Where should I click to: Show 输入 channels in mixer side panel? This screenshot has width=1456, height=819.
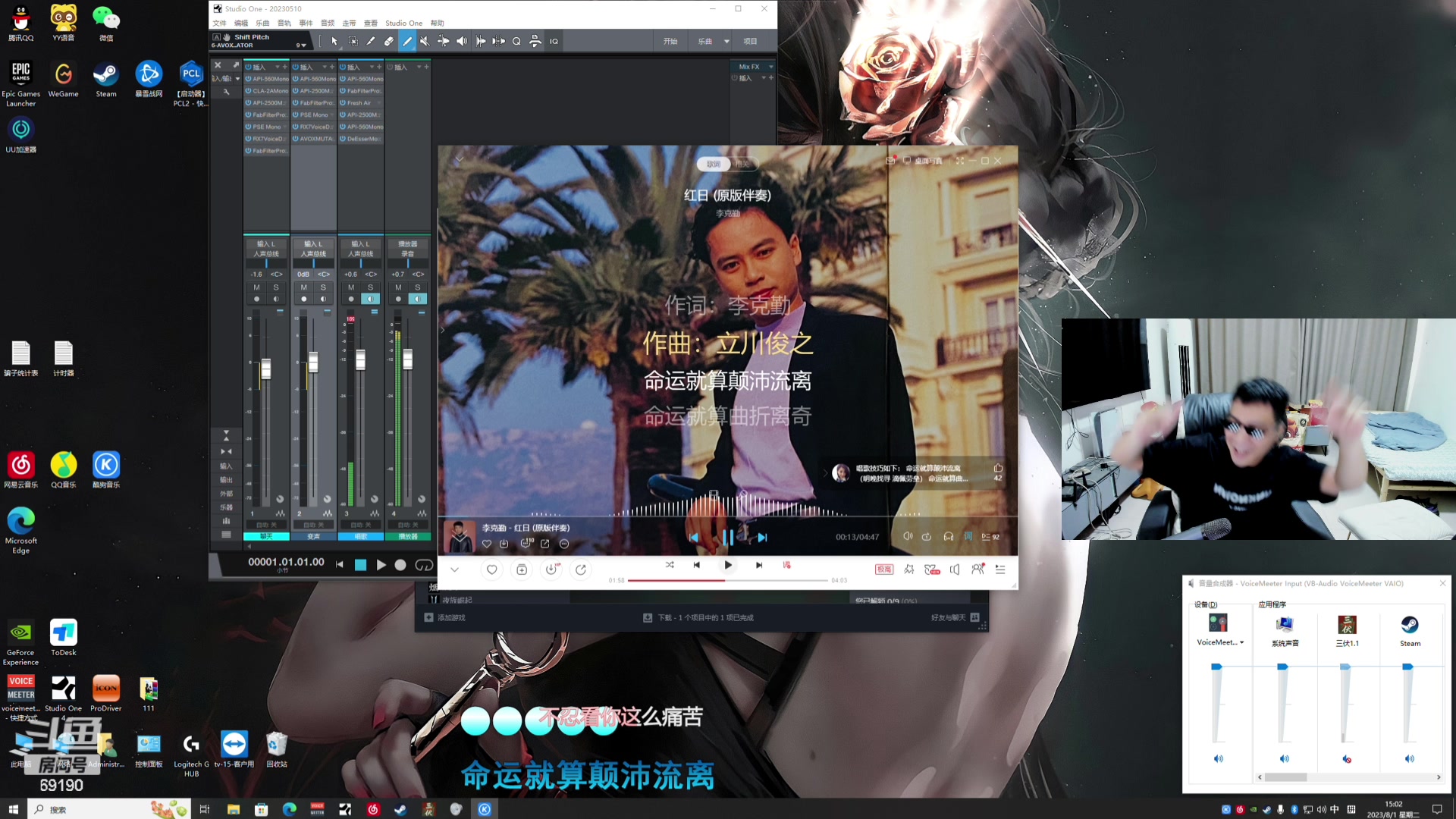[226, 466]
